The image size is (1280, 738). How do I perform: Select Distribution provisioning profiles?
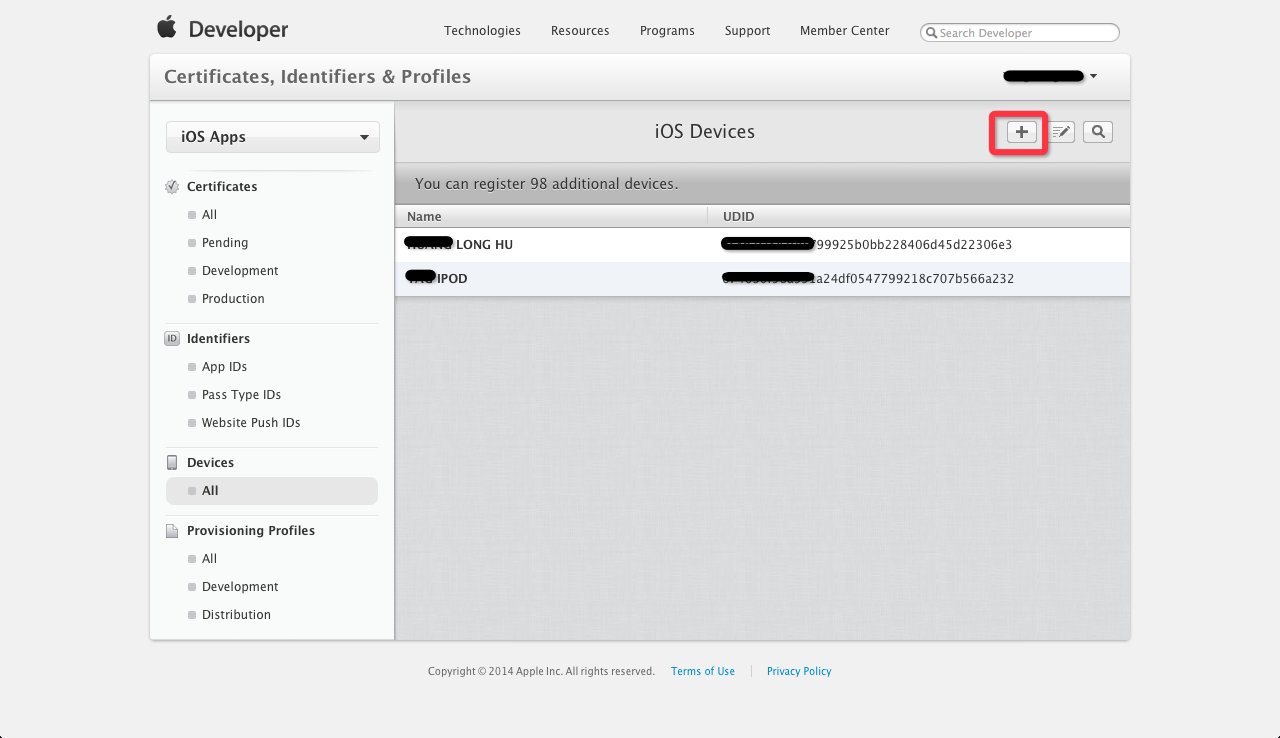click(x=236, y=615)
